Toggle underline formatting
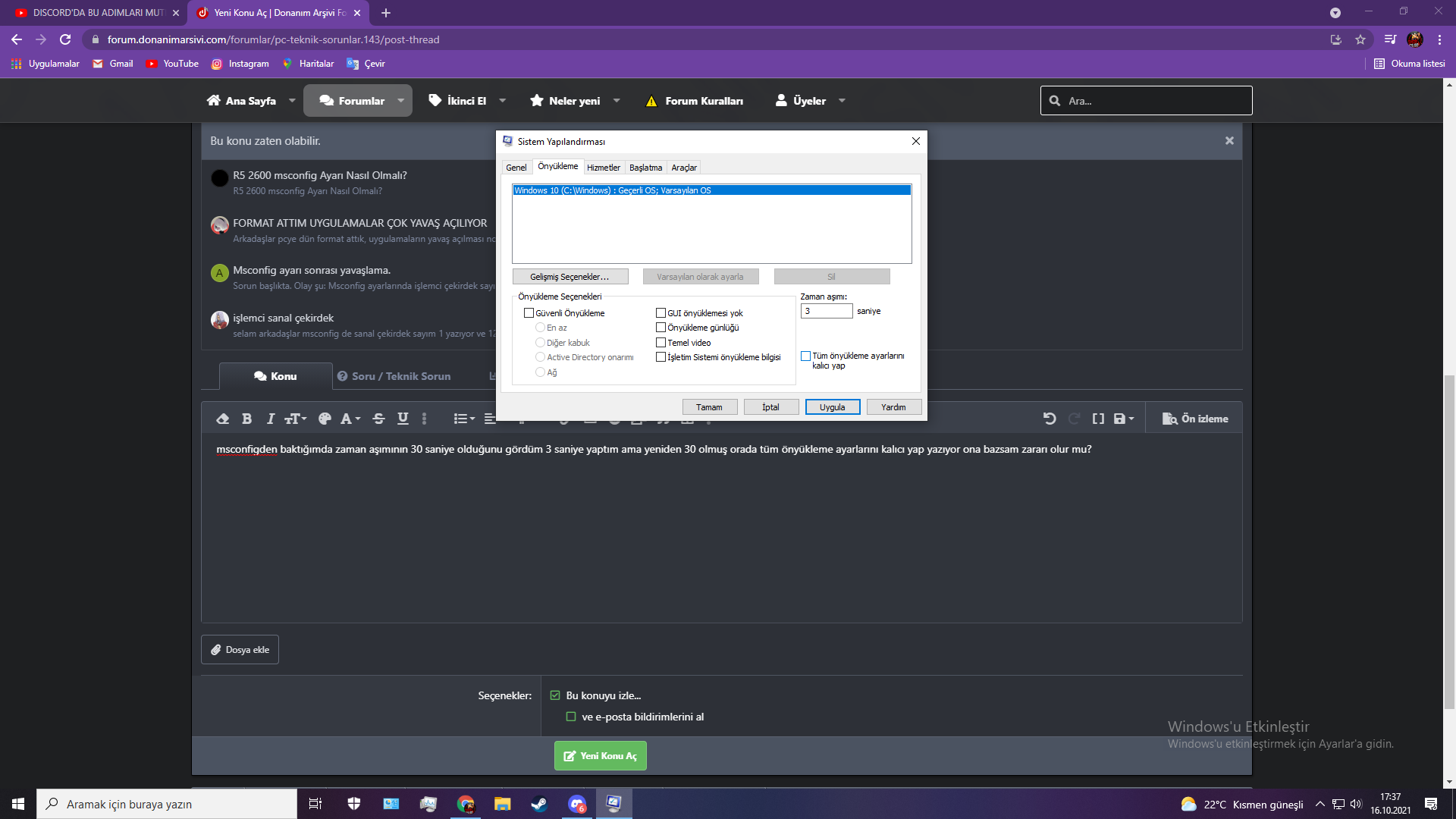Viewport: 1456px width, 819px height. 403,419
